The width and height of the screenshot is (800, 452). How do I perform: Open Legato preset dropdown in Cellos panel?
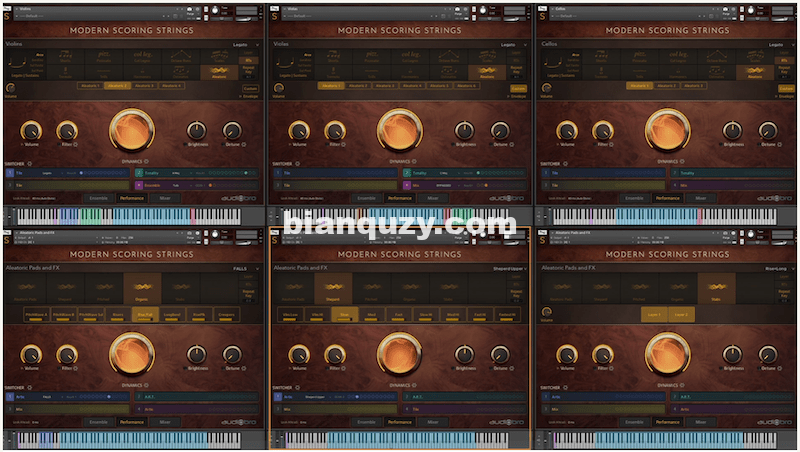pos(782,44)
